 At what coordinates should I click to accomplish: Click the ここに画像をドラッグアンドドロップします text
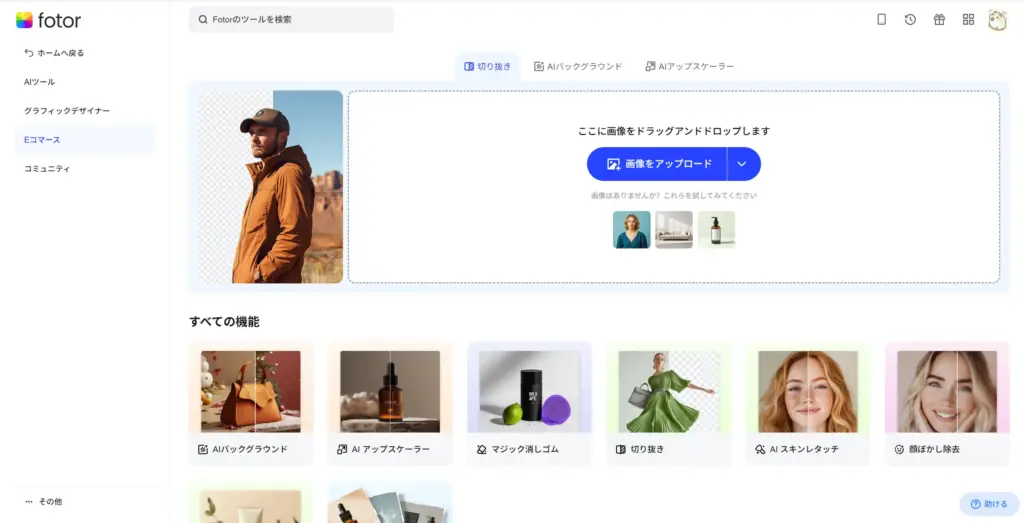674,131
